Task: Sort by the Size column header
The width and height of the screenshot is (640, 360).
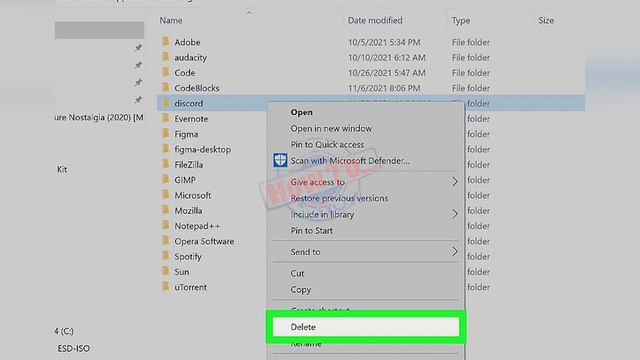Action: 546,20
